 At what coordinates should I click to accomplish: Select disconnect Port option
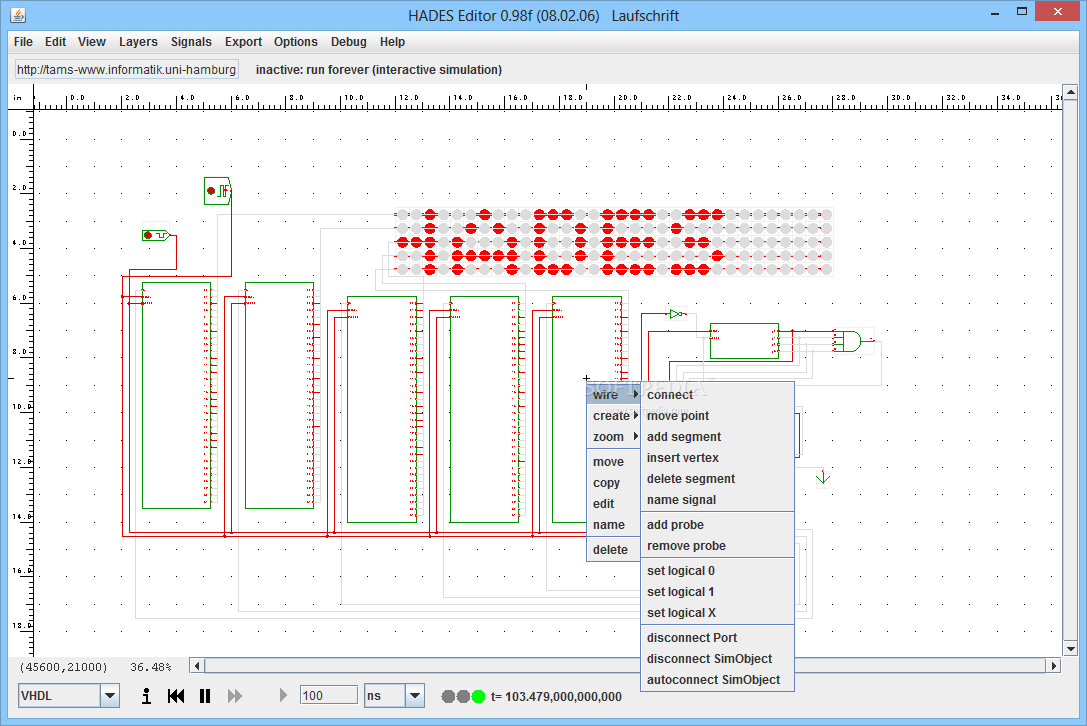[718, 637]
